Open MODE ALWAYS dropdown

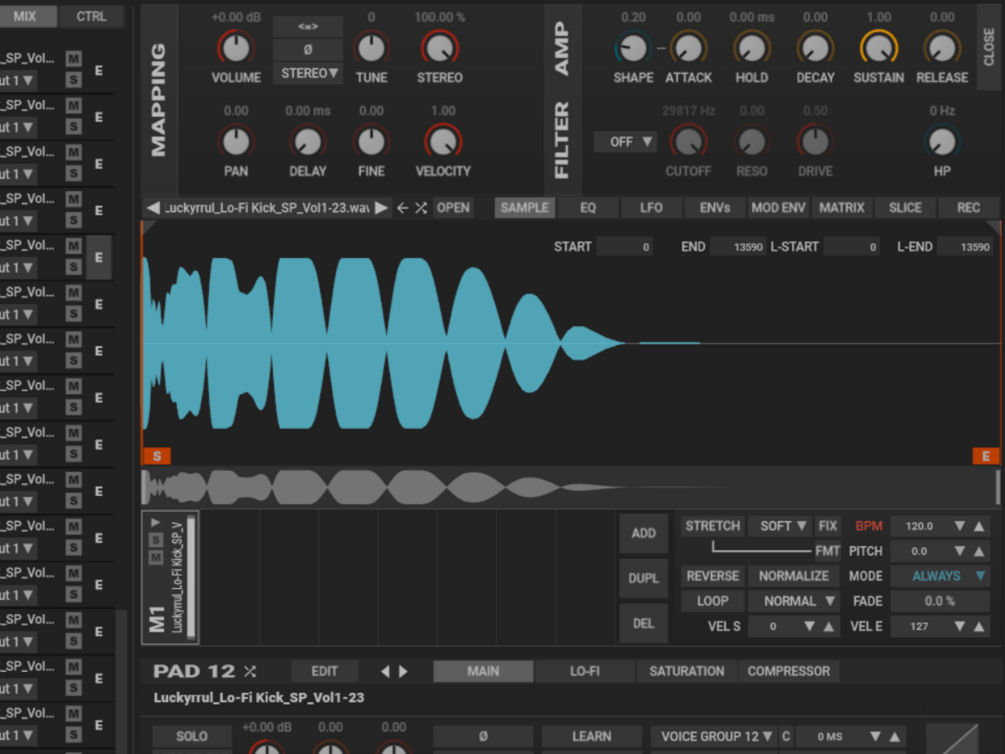pyautogui.click(x=940, y=576)
